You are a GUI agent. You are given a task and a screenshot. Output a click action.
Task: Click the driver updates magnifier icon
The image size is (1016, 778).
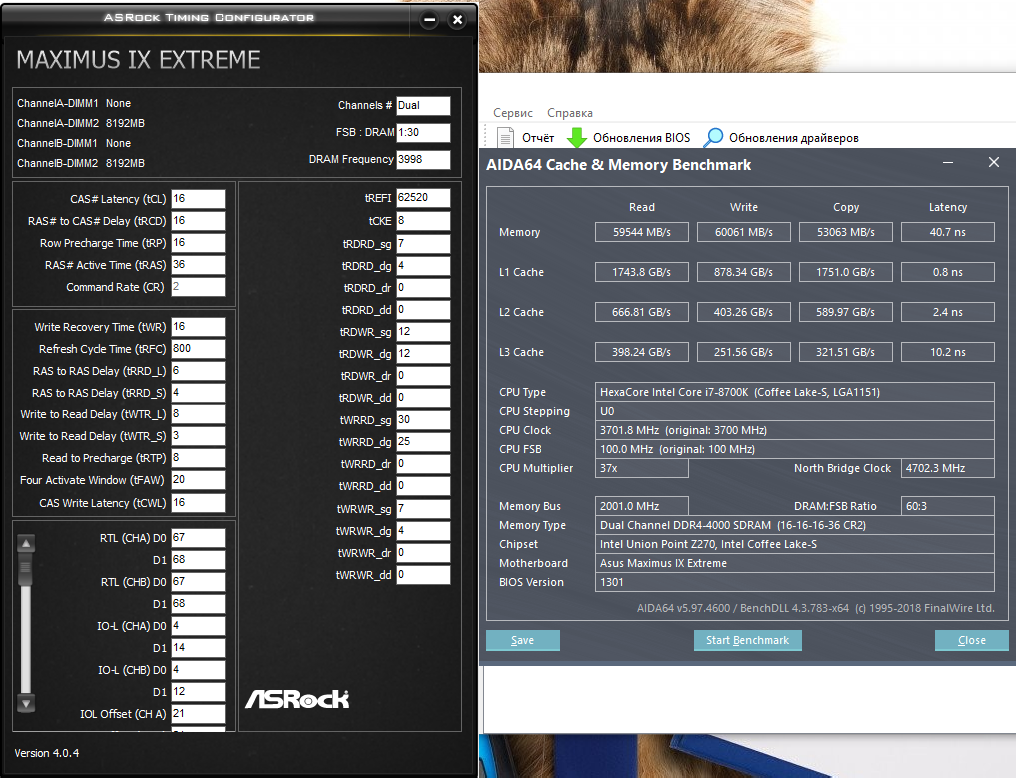point(713,137)
